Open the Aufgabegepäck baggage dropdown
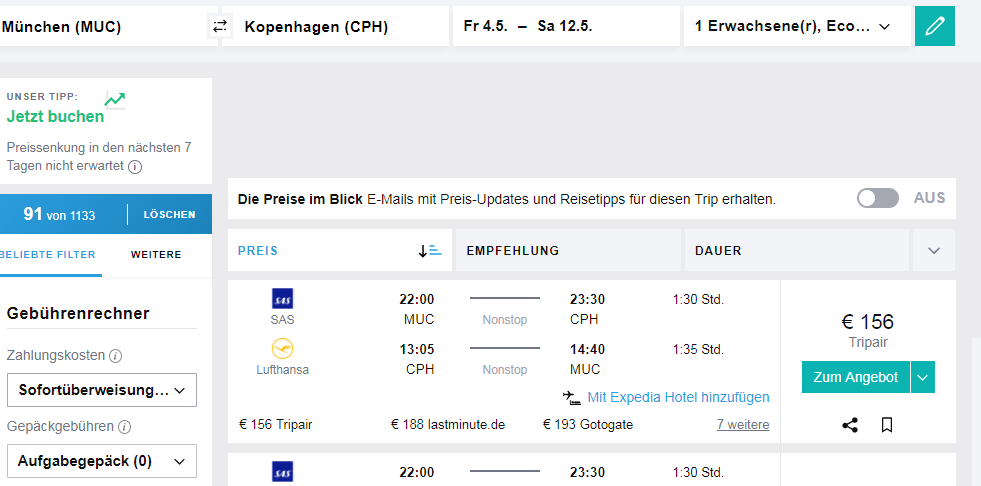This screenshot has height=486, width=981. 102,461
